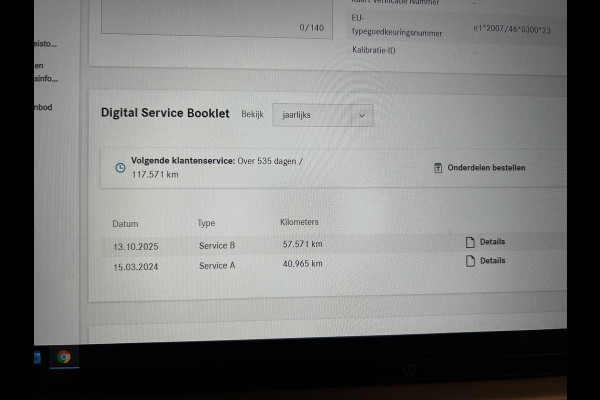Screen dimensions: 600x400
Task: Click the Kilometers column header
Action: [x=299, y=222]
